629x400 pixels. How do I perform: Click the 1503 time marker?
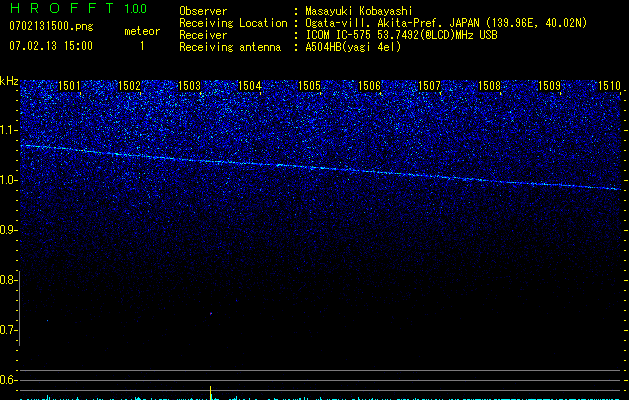click(189, 86)
